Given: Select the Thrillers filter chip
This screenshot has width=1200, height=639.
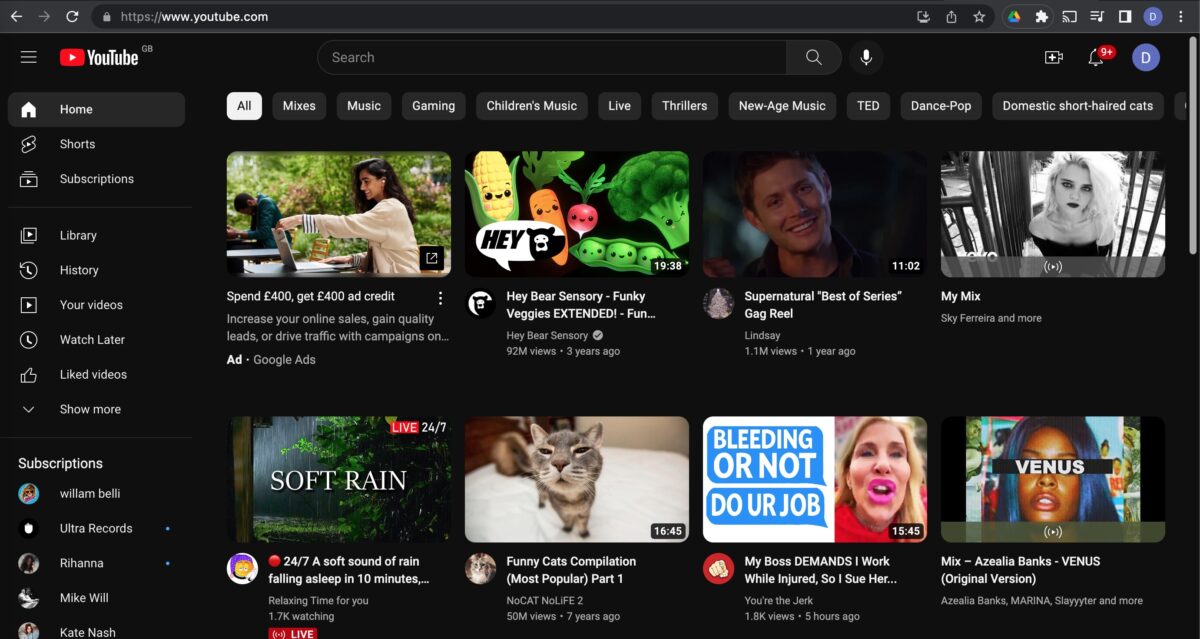Looking at the screenshot, I should [x=685, y=106].
